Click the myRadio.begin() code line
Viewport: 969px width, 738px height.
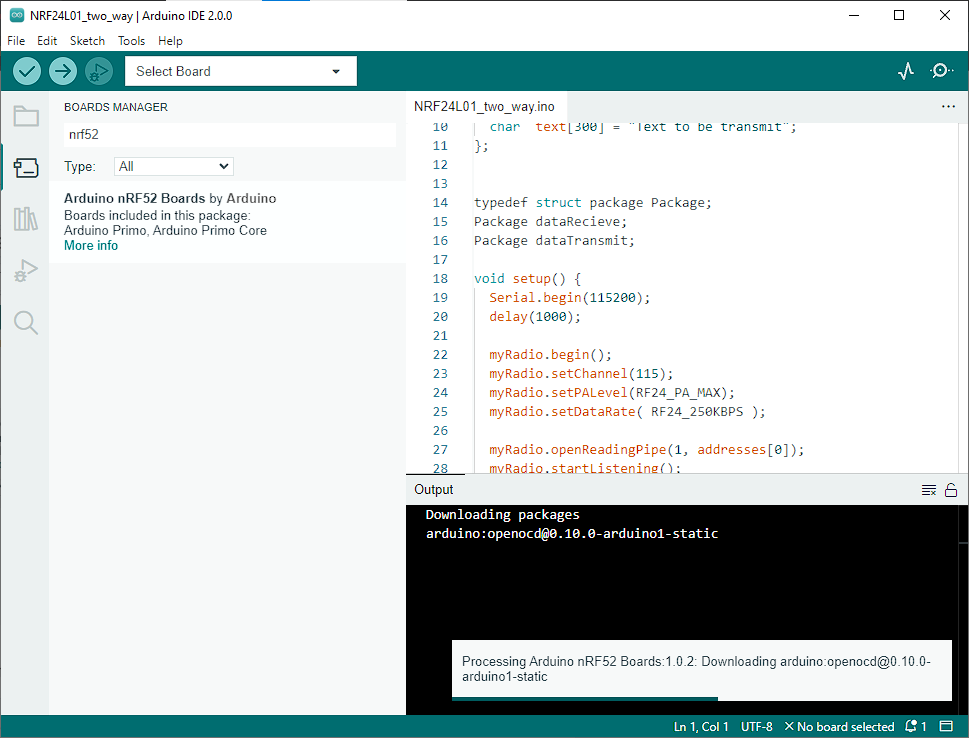coord(550,354)
